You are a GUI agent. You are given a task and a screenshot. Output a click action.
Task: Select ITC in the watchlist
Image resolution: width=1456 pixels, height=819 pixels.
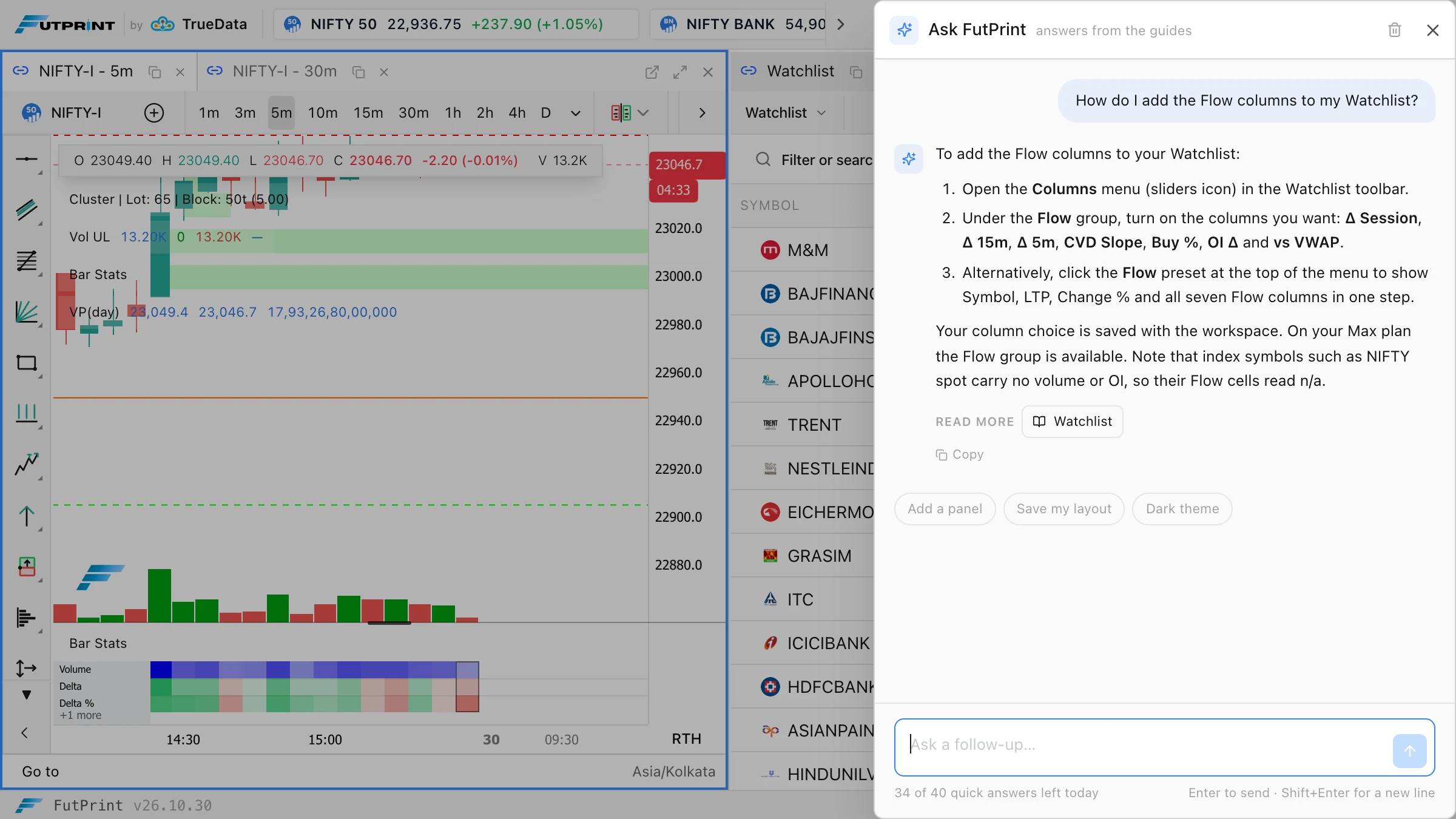coord(802,599)
